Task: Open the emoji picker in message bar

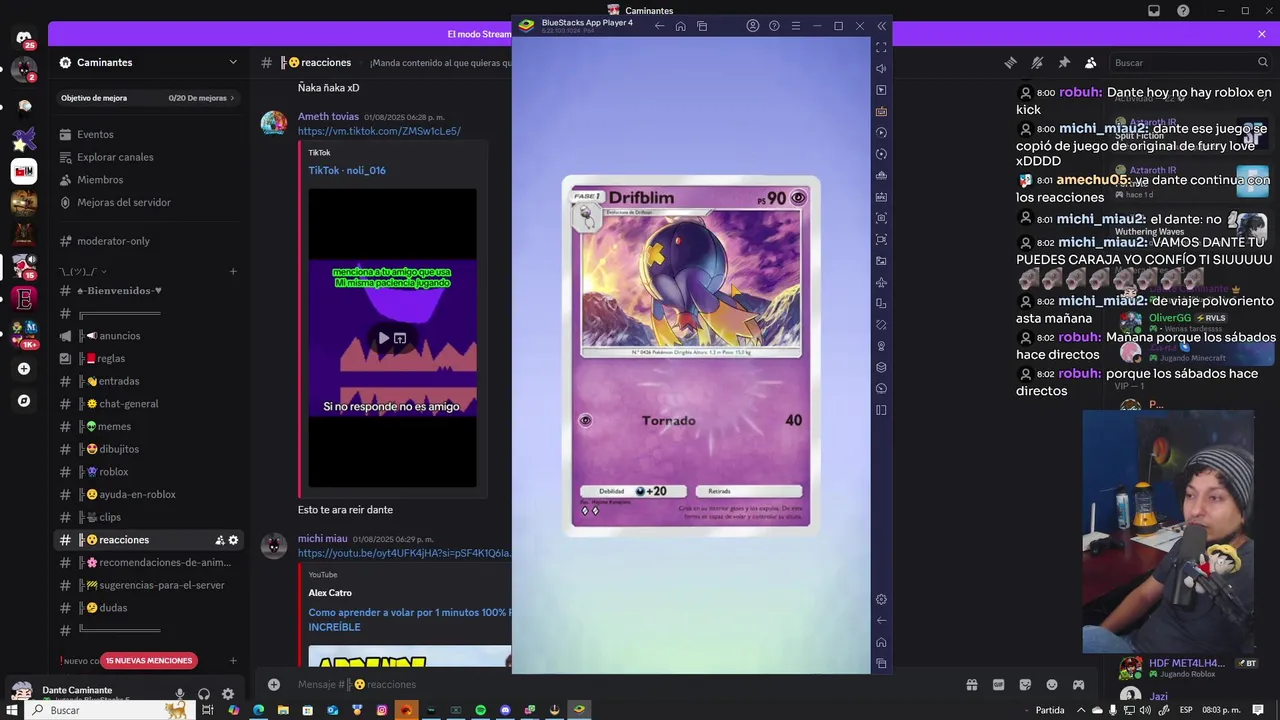Action: point(1051,684)
